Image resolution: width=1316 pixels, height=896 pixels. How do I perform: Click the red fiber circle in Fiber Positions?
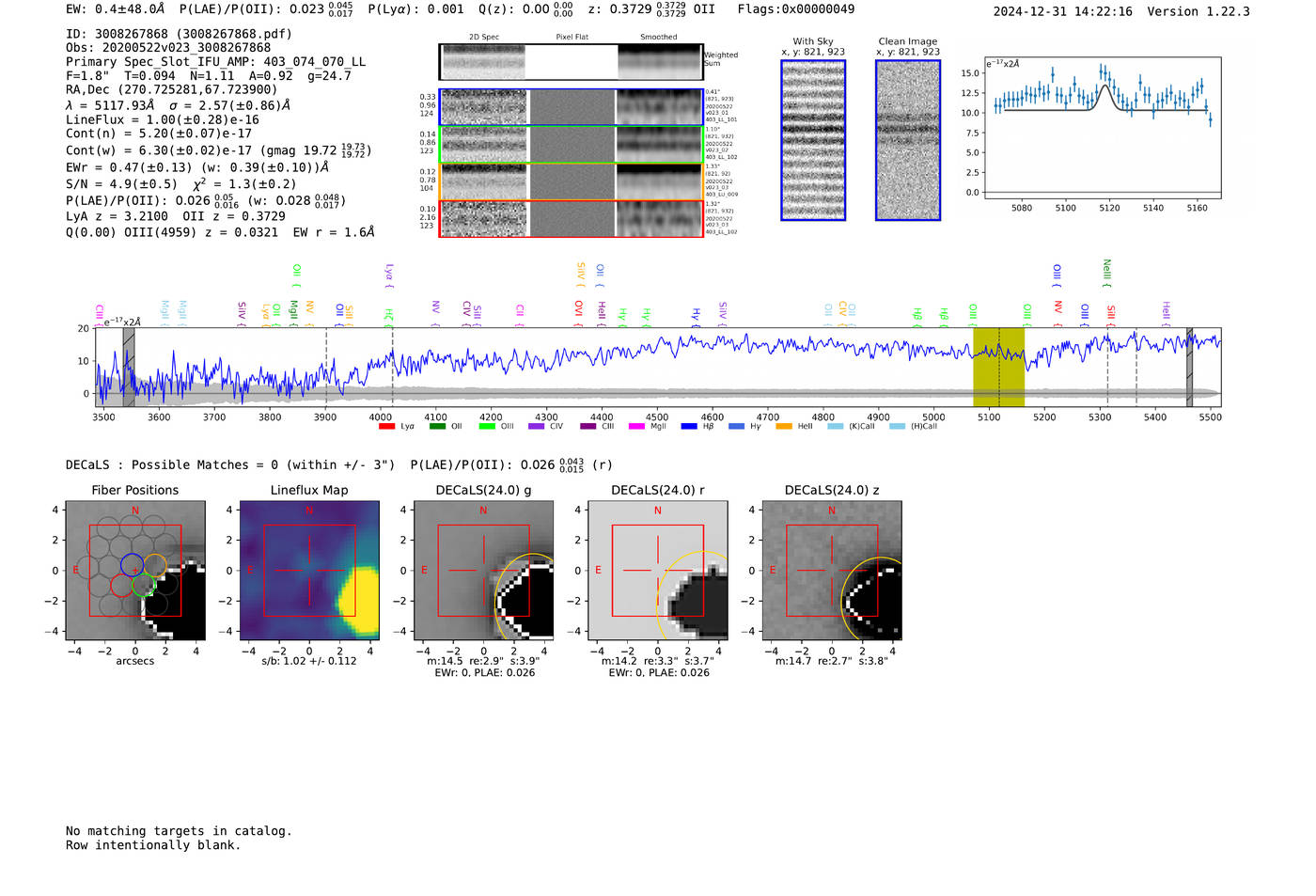[122, 585]
